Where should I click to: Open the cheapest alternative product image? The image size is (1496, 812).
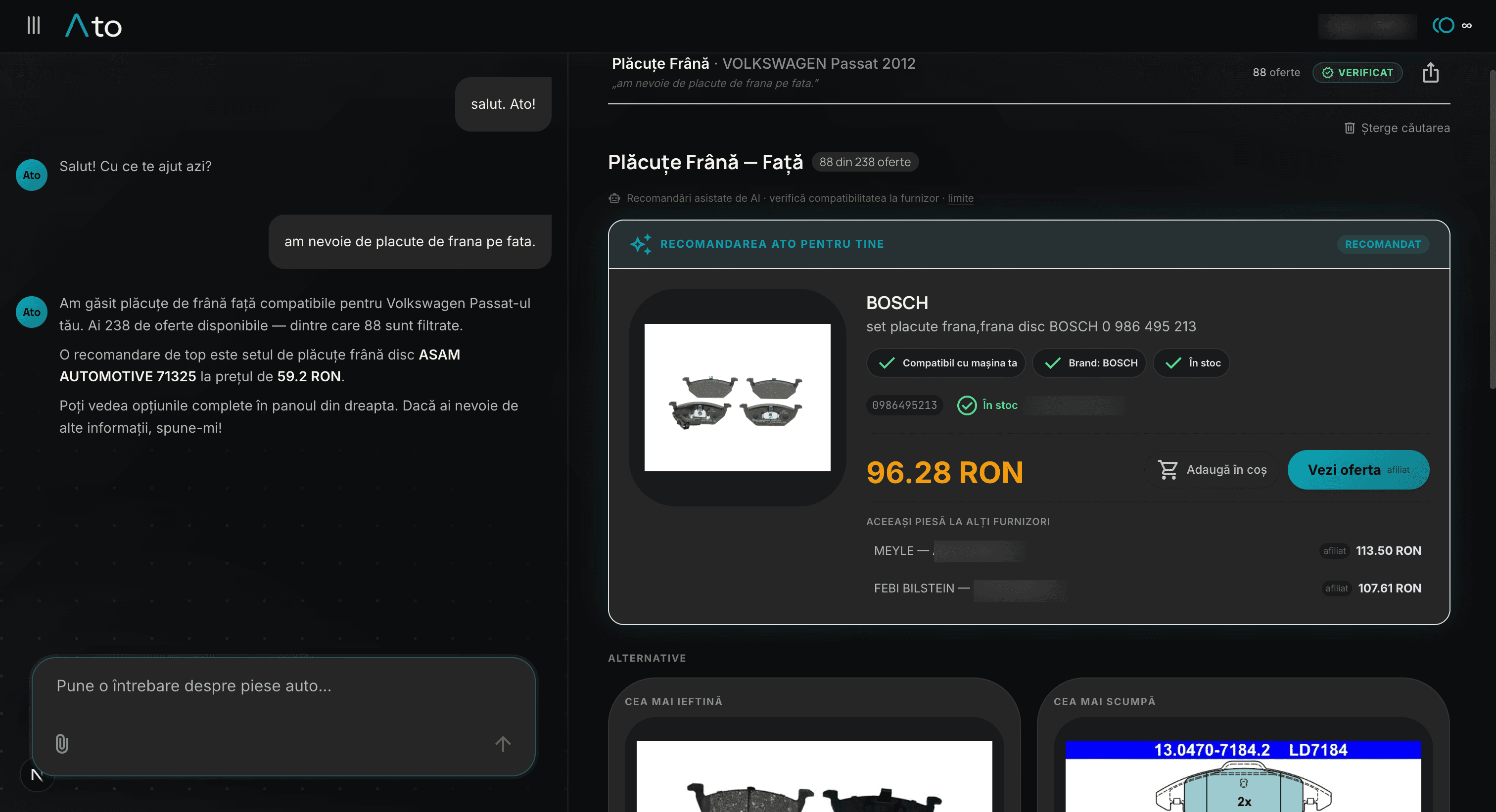tap(814, 776)
